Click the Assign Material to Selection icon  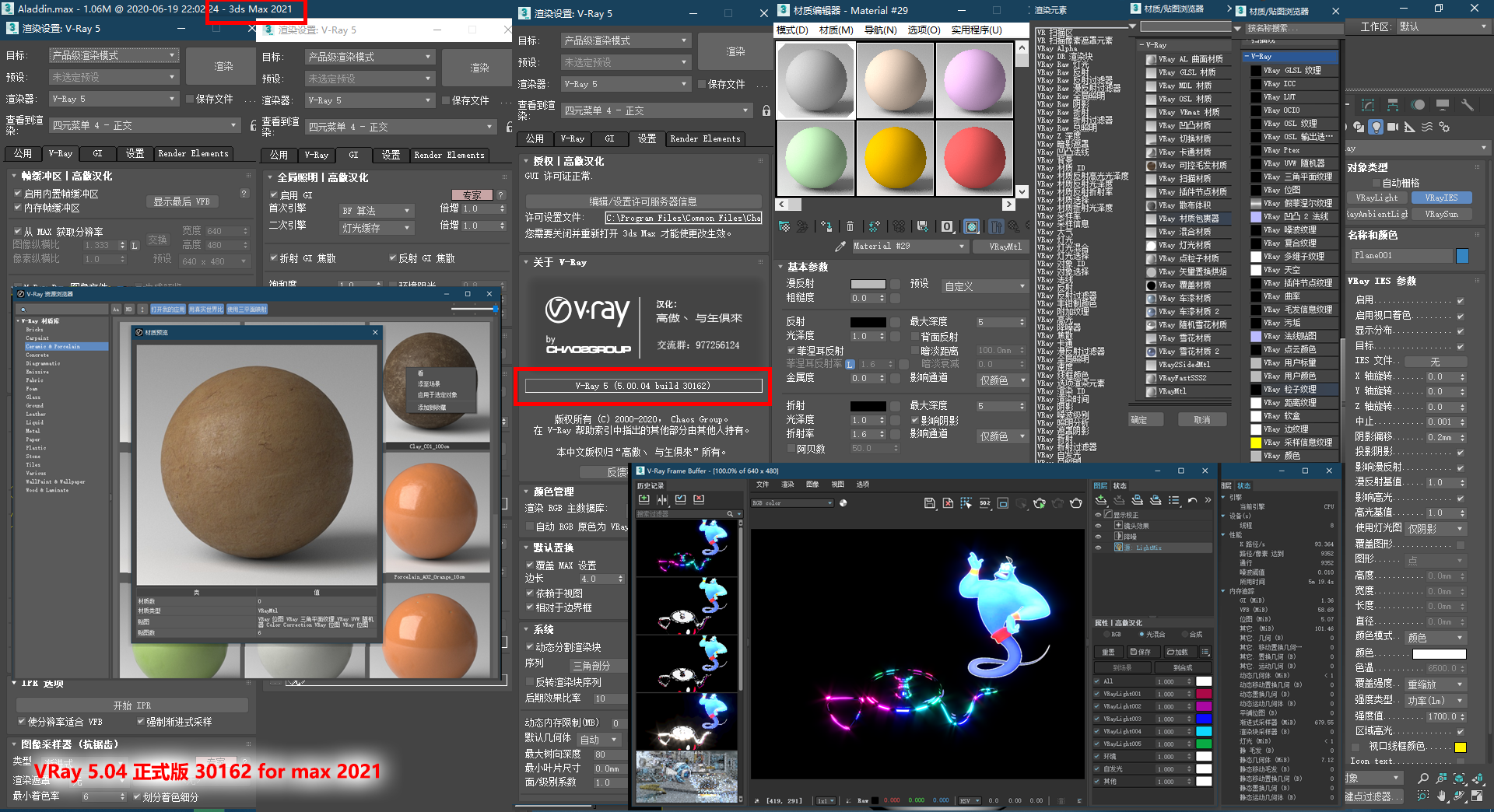[x=826, y=226]
